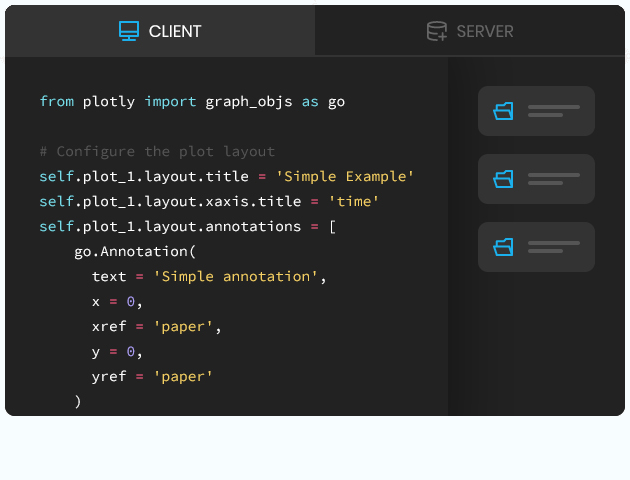
Task: Click the 'Simple annotation' string
Action: coord(235,276)
